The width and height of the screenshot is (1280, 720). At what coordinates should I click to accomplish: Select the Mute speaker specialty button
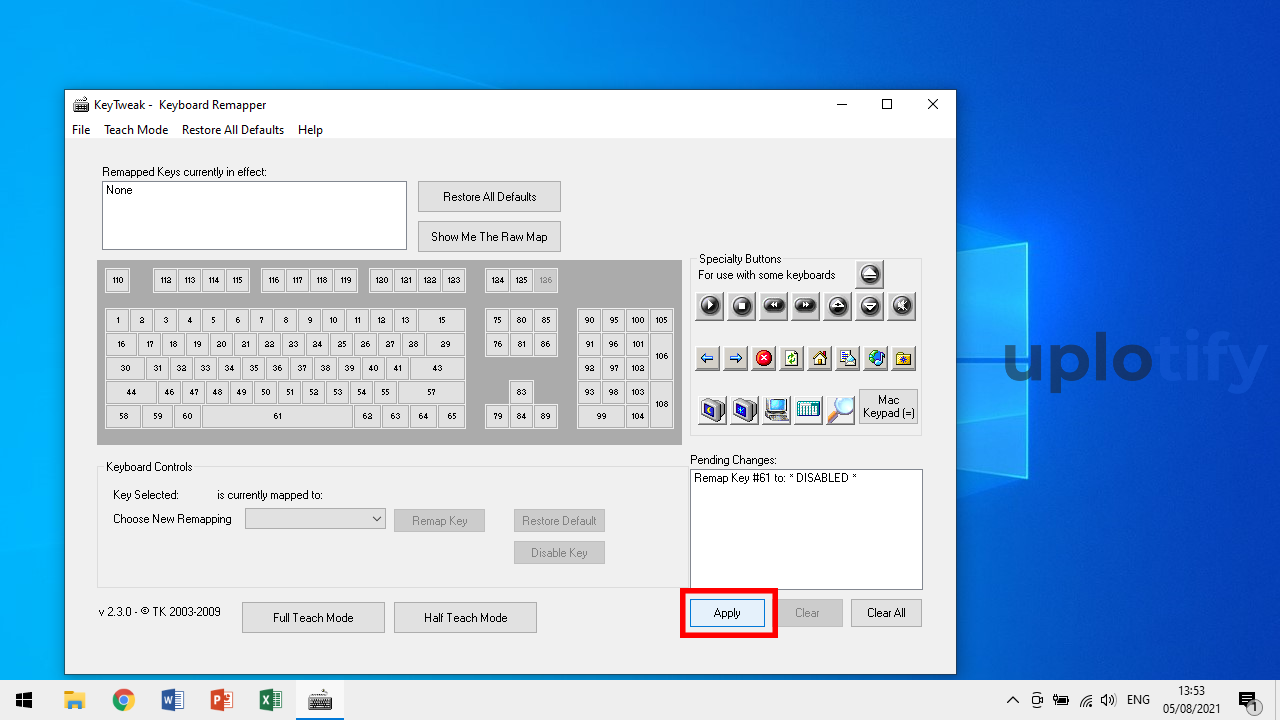point(902,306)
